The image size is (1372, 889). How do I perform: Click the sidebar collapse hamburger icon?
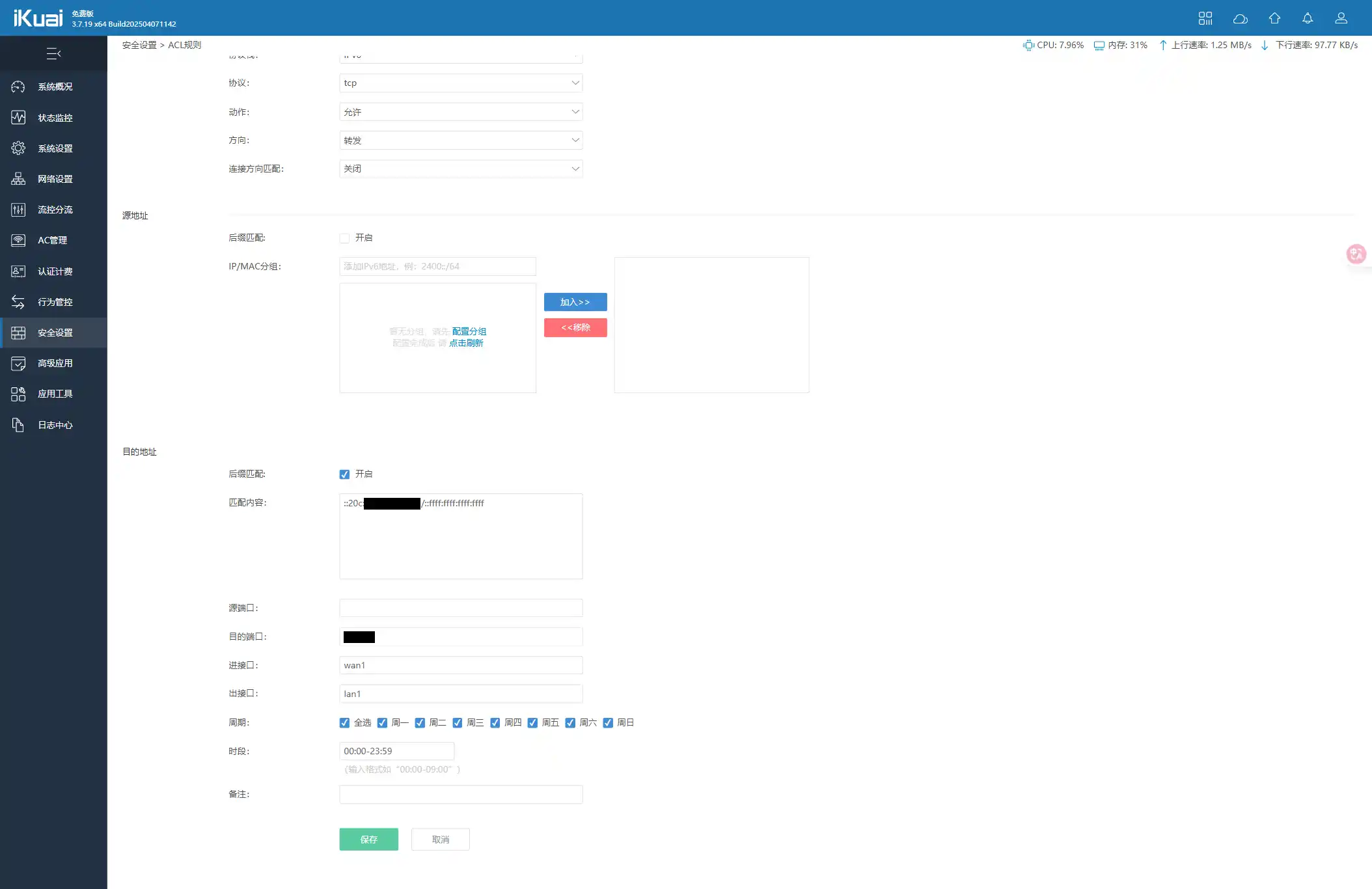click(53, 53)
